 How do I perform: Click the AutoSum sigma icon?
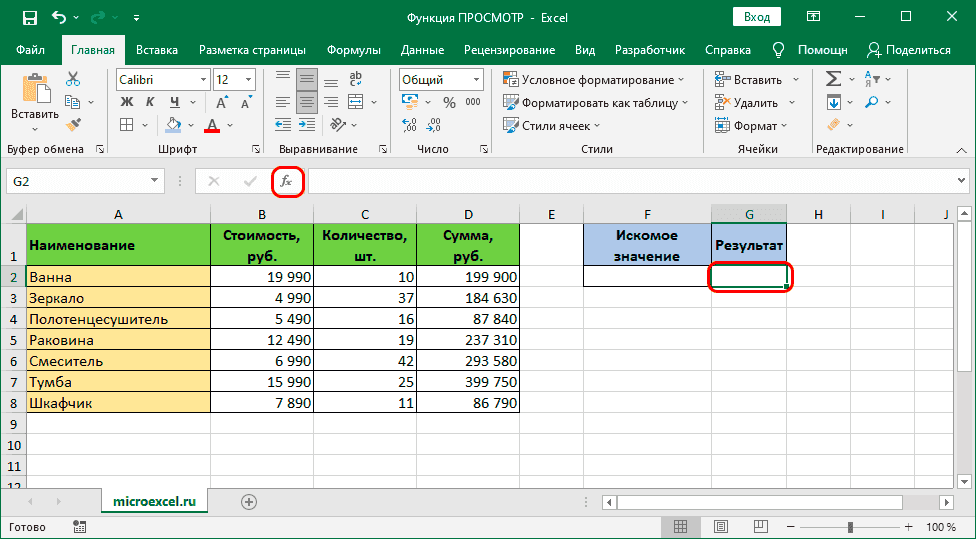(x=833, y=80)
